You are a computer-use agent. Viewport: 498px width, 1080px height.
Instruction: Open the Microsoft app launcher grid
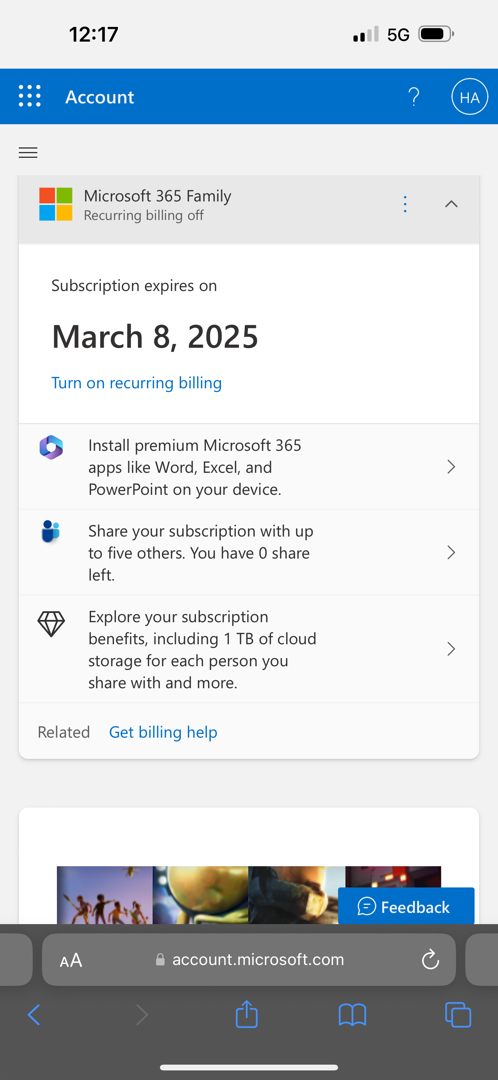(30, 96)
